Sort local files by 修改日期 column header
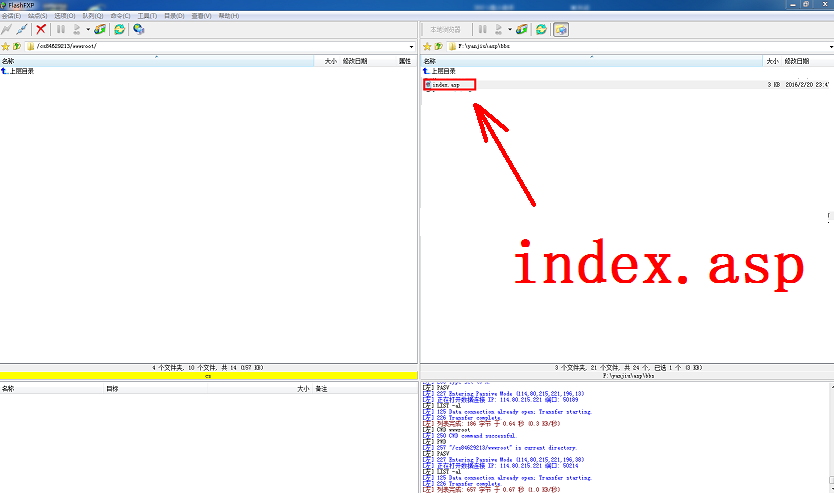This screenshot has height=493, width=834. pos(797,61)
